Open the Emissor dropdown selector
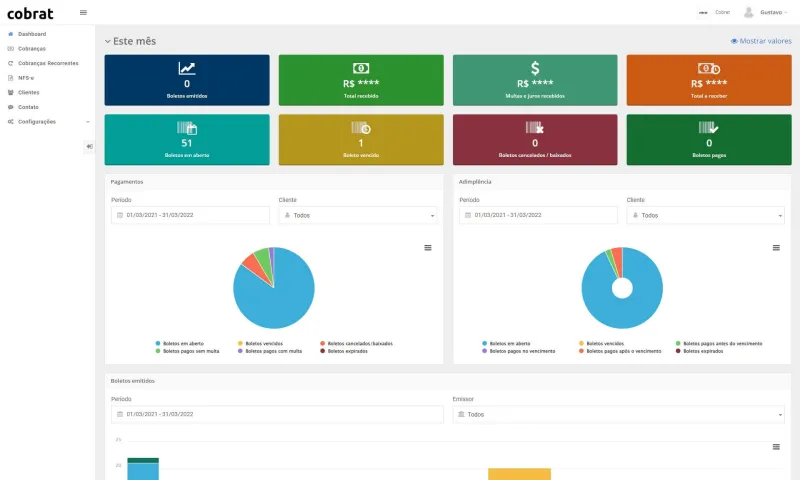Screen dimensions: 800x480 click(618, 414)
